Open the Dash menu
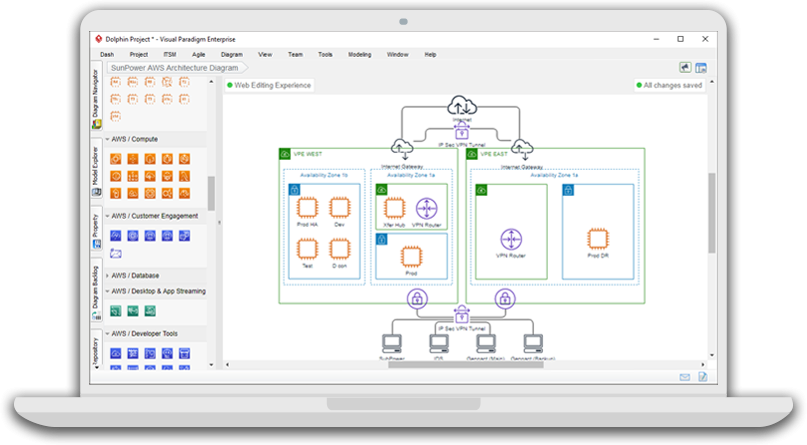Viewport: 807px width, 445px height. click(x=107, y=55)
